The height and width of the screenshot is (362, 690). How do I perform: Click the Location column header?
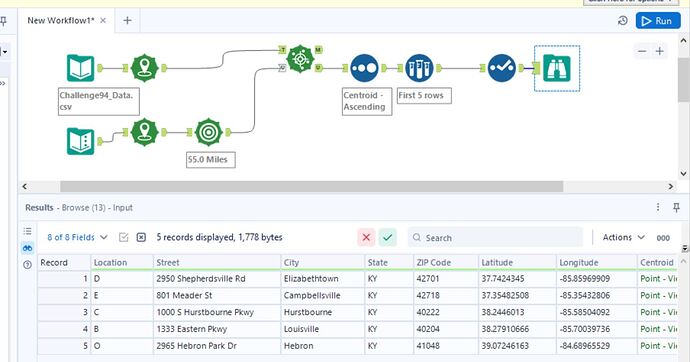(122, 263)
